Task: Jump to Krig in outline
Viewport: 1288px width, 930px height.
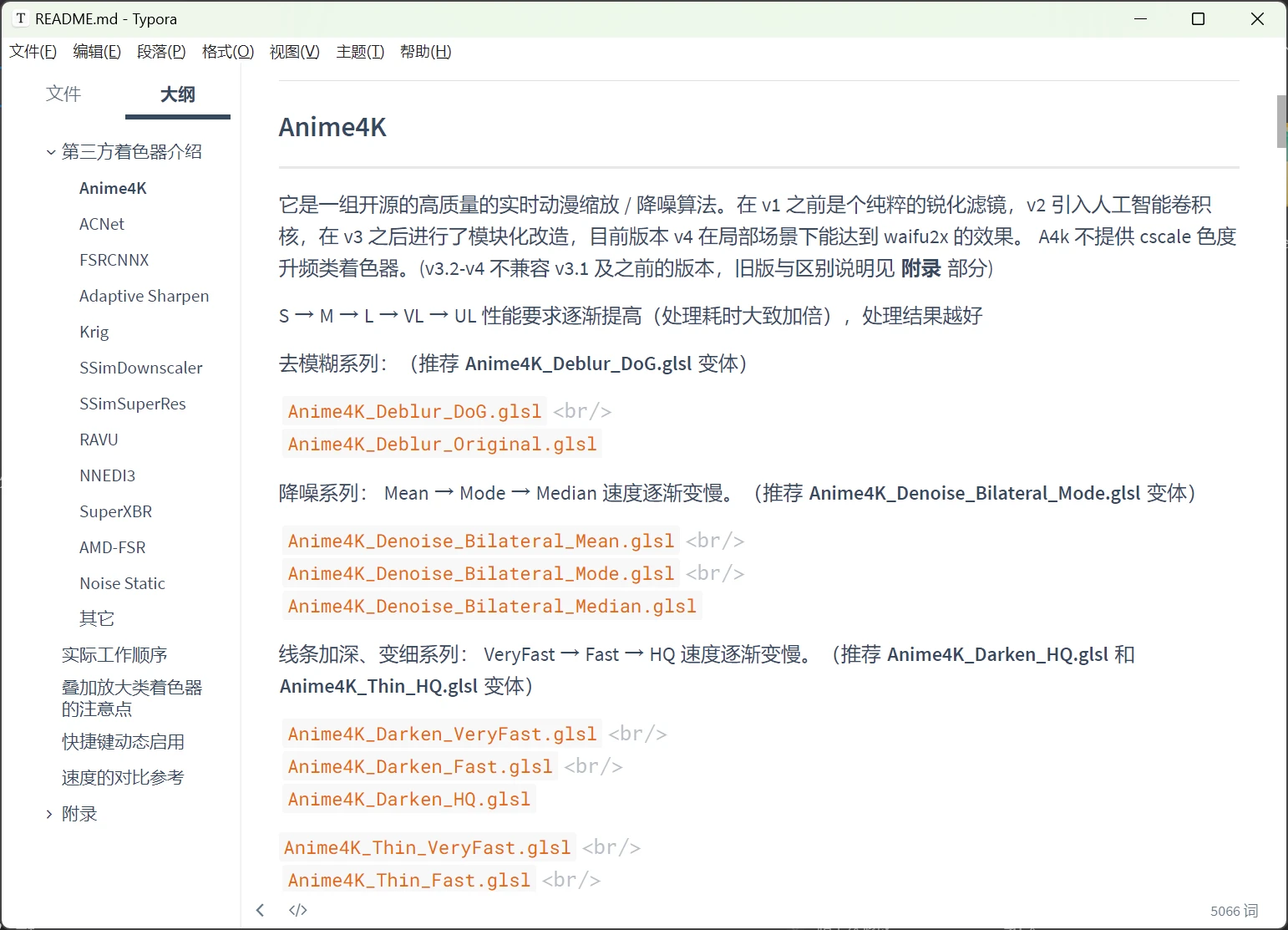Action: [94, 332]
